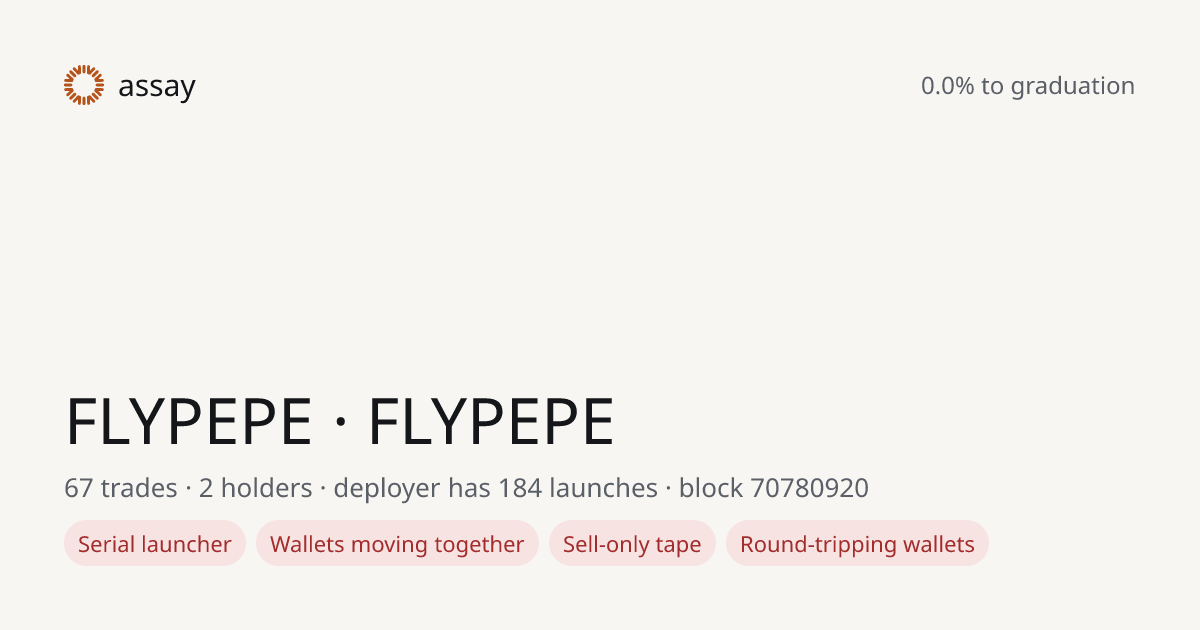Screen dimensions: 1200x630
Task: Click the word block before the number
Action: click(x=711, y=489)
